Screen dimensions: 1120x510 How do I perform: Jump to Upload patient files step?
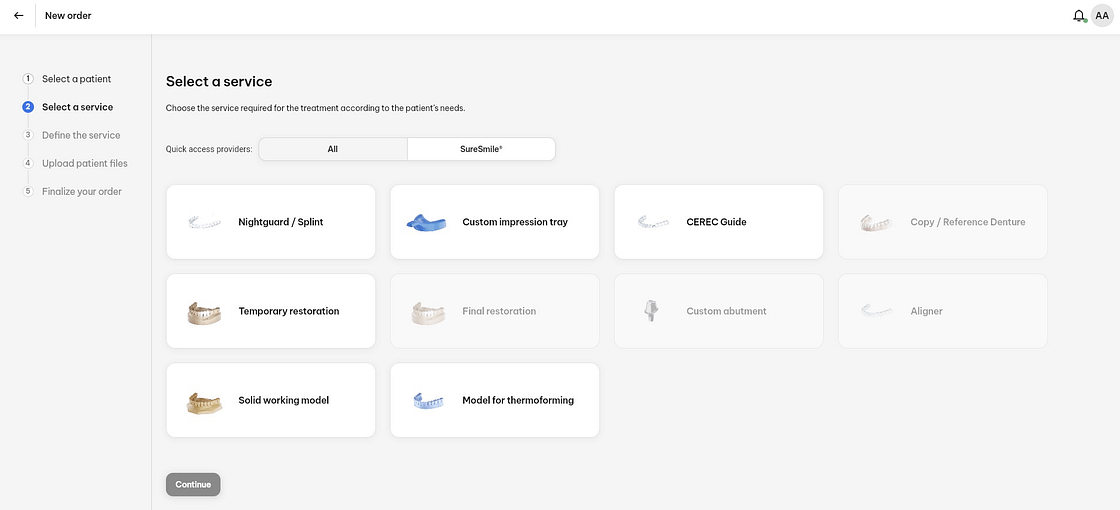click(84, 163)
